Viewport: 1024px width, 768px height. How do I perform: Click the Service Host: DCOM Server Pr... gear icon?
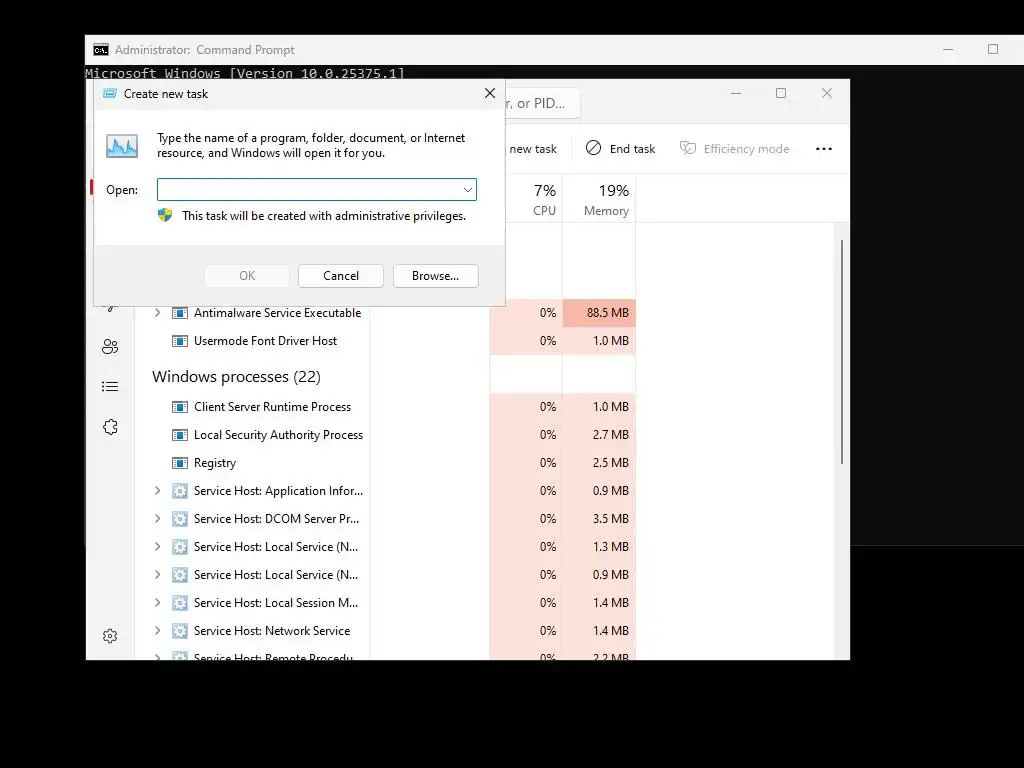point(180,519)
